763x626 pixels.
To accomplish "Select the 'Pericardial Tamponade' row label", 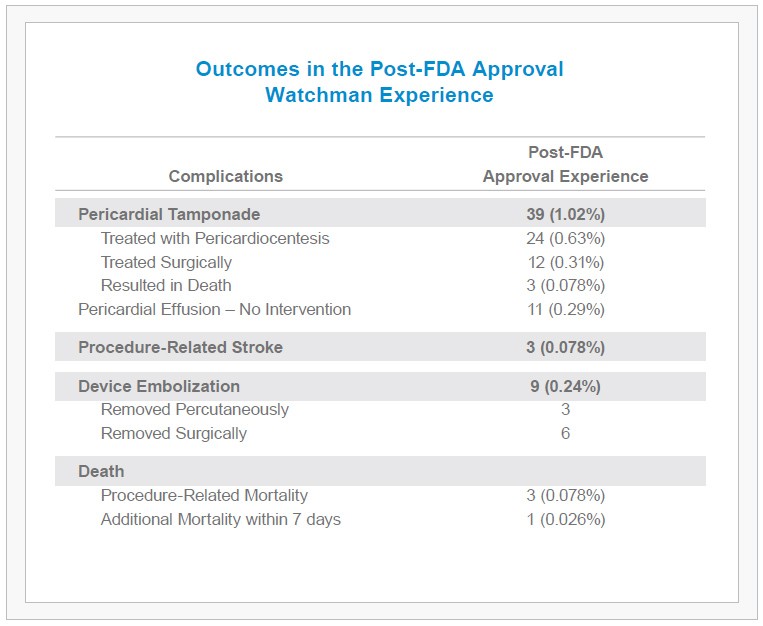I will 169,214.
